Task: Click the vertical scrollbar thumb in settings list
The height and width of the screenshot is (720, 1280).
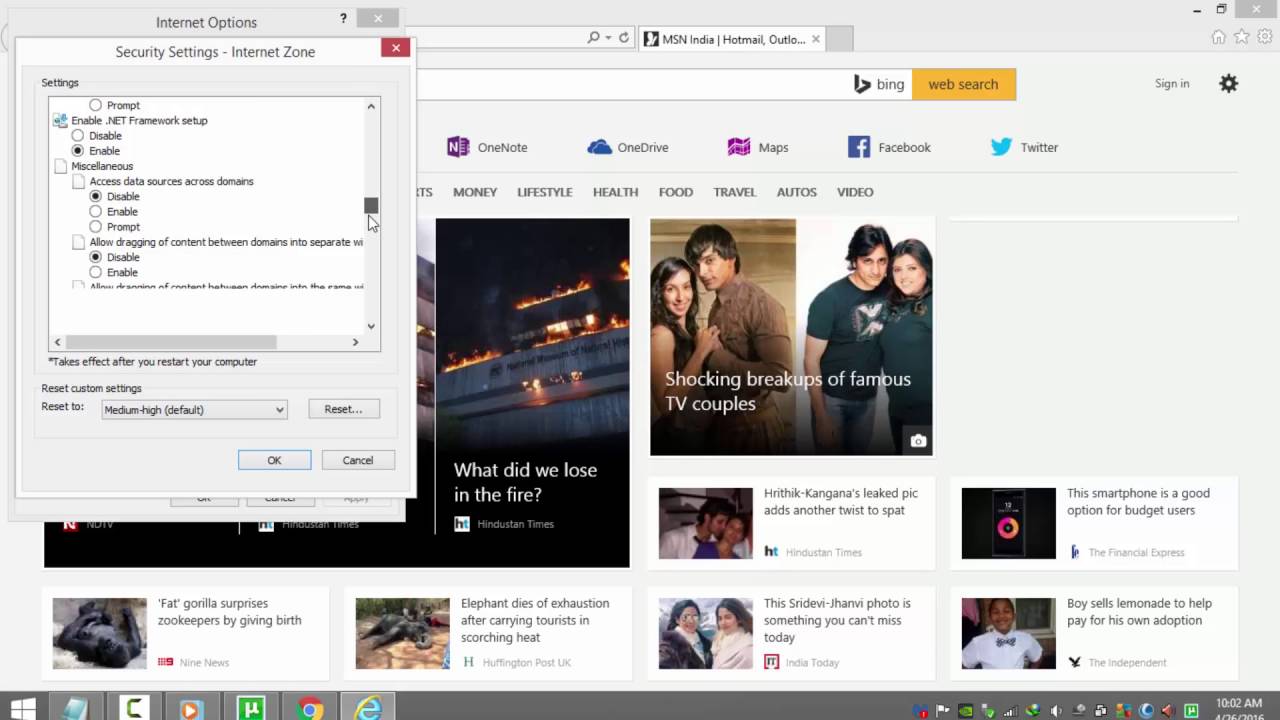Action: tap(371, 205)
